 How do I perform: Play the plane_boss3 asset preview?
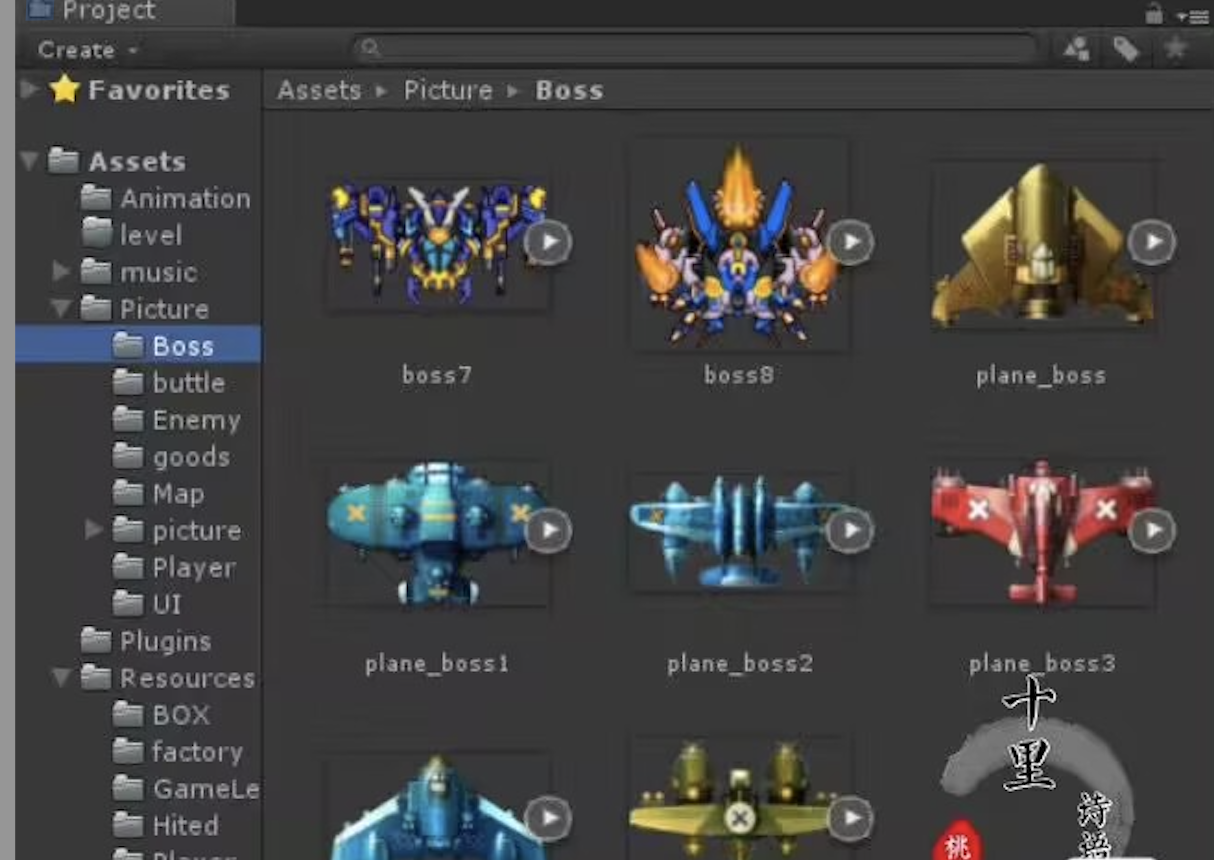click(x=1155, y=530)
